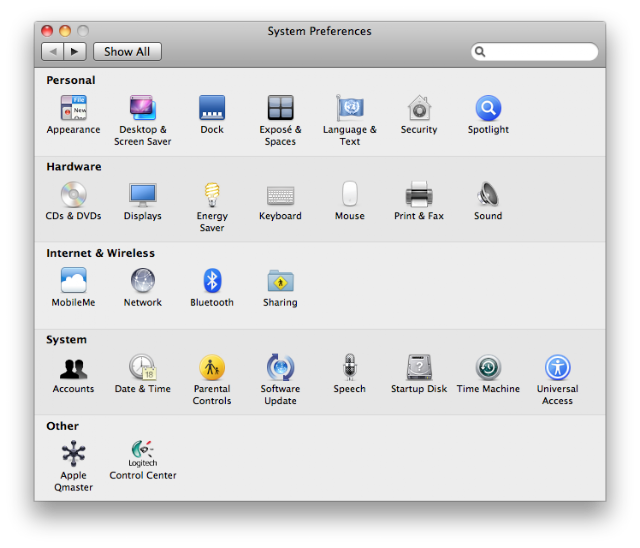Go back with the left arrow button
640x548 pixels.
53,52
